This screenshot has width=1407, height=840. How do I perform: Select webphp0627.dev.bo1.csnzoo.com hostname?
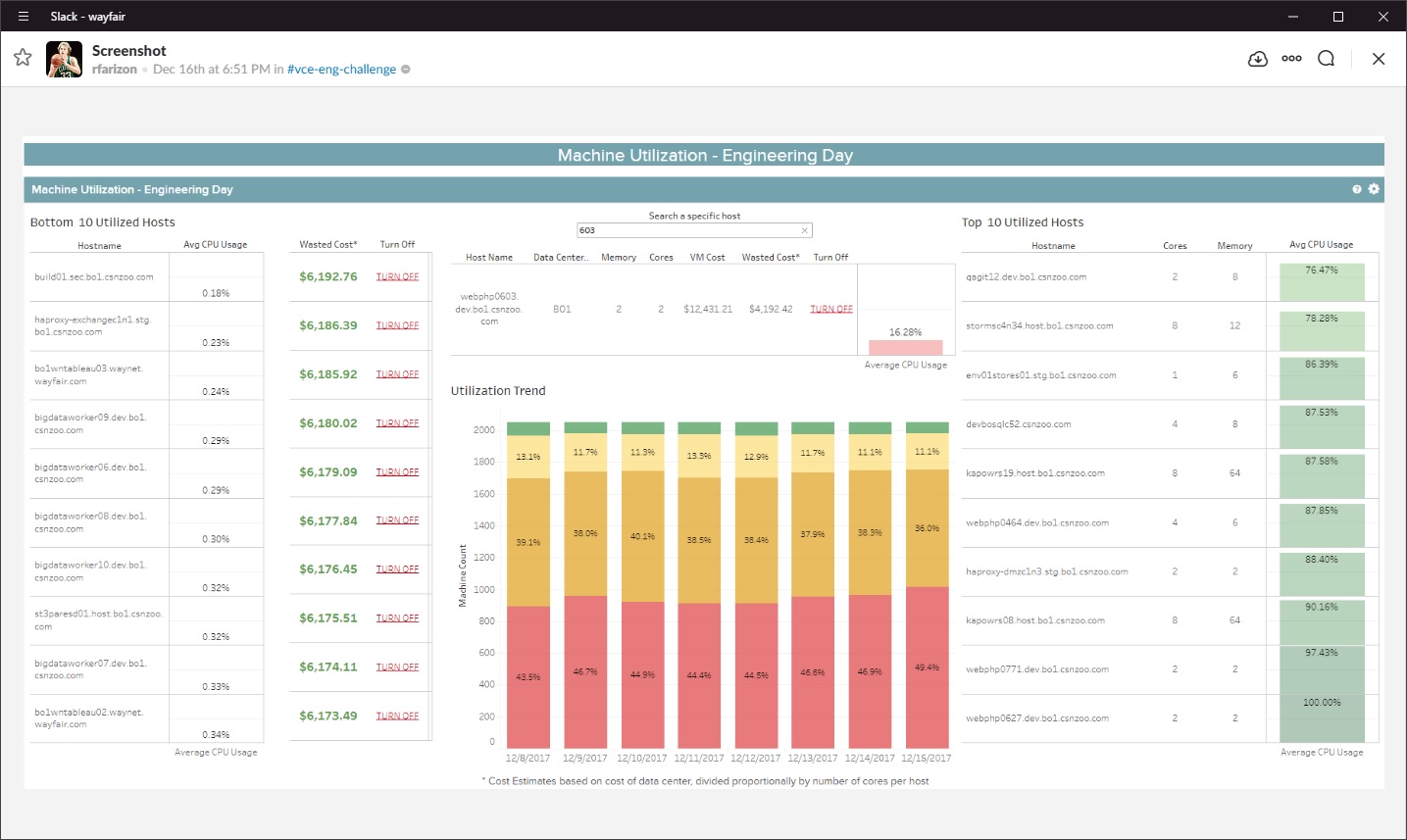click(x=1037, y=718)
